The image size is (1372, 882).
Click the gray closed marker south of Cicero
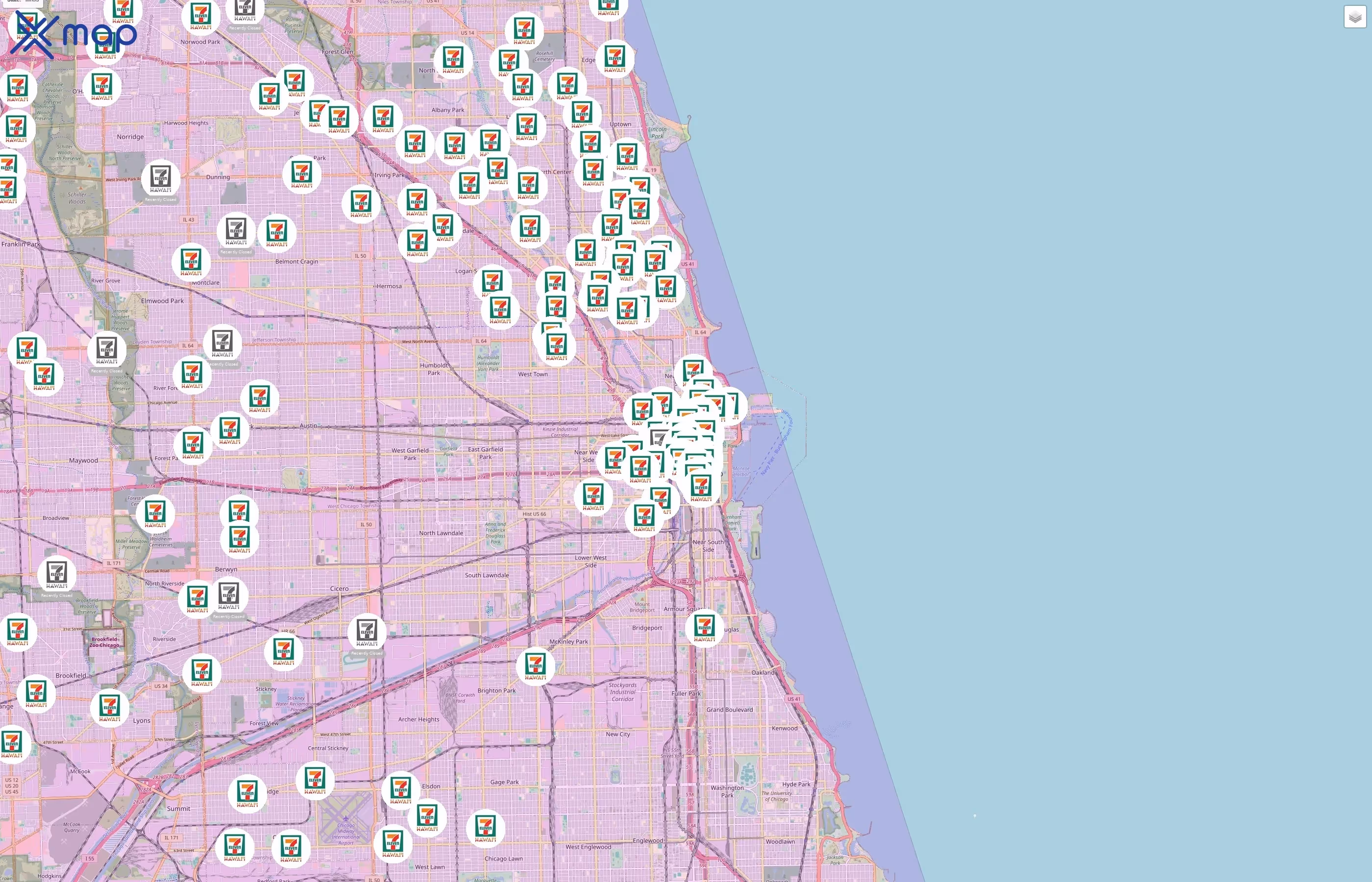pyautogui.click(x=367, y=632)
